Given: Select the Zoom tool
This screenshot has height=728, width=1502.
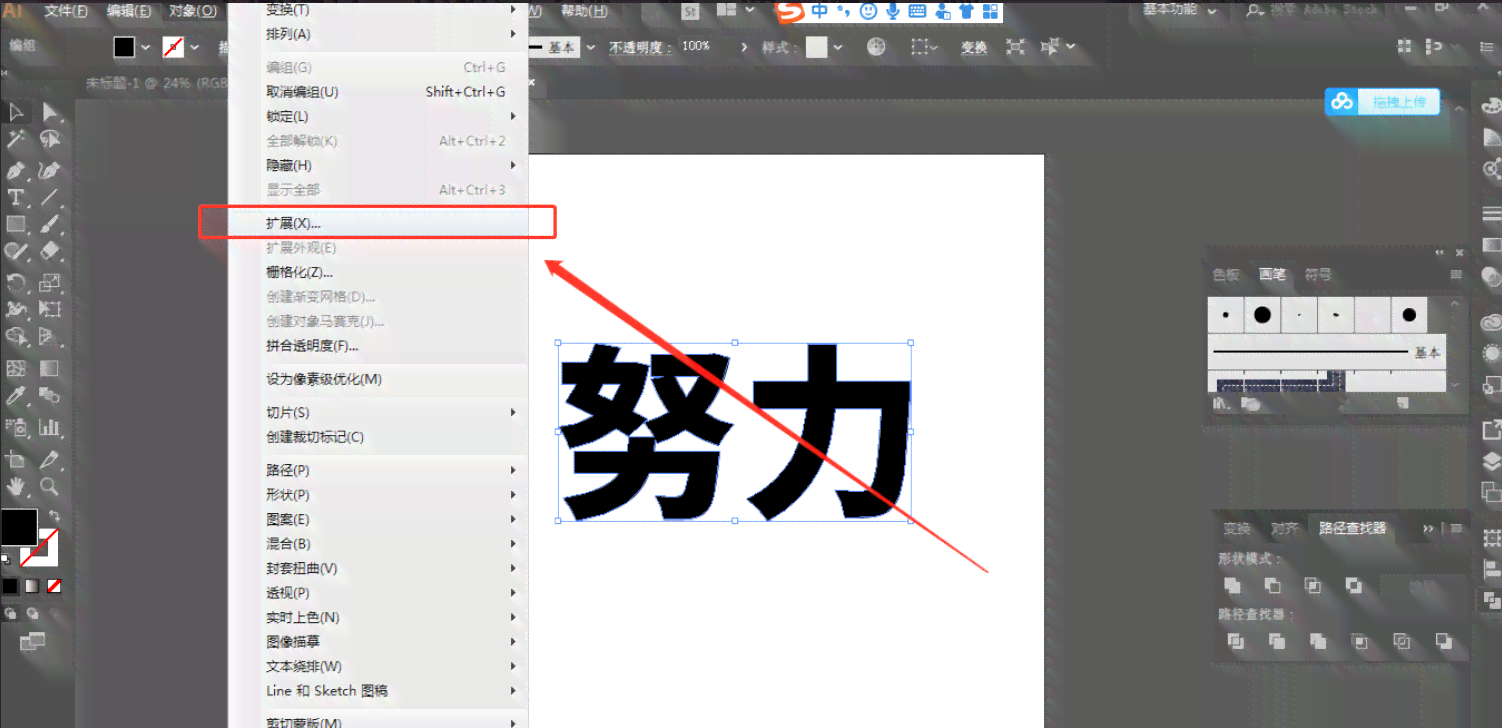Looking at the screenshot, I should [50, 487].
